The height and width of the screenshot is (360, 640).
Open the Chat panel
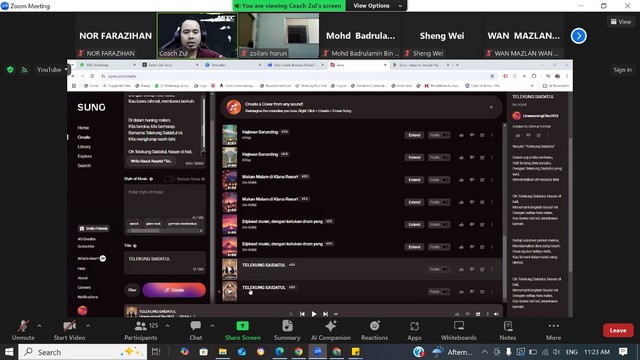(x=196, y=331)
